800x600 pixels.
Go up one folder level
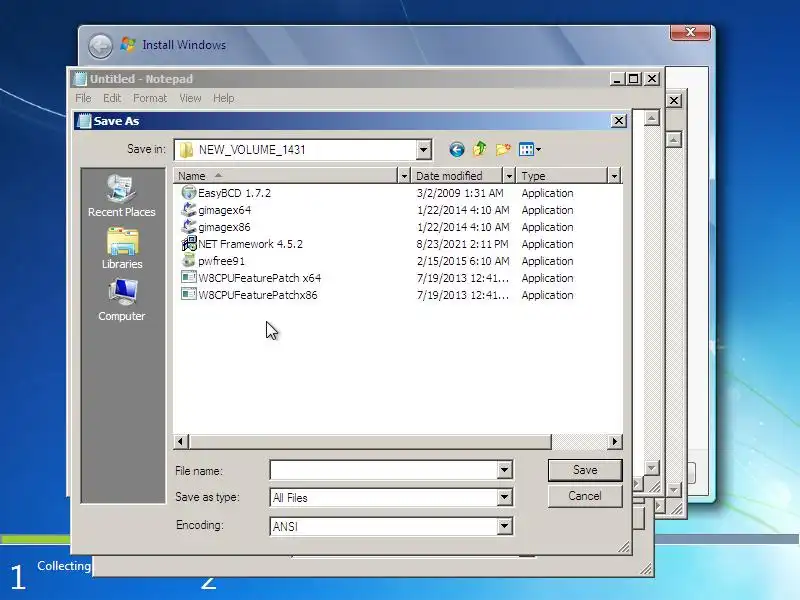[480, 149]
